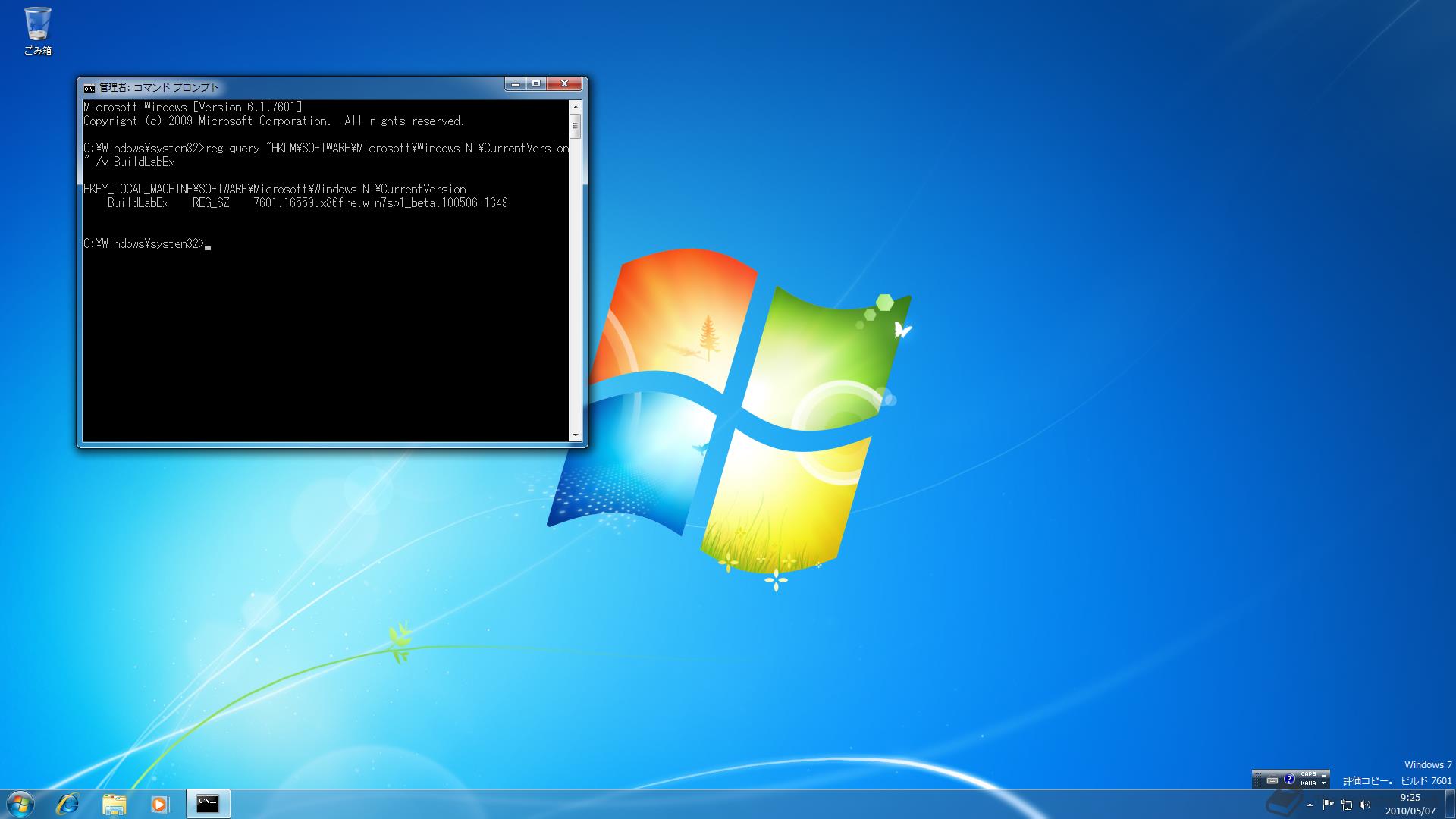Select the Command Prompt taskbar button

pos(208,804)
